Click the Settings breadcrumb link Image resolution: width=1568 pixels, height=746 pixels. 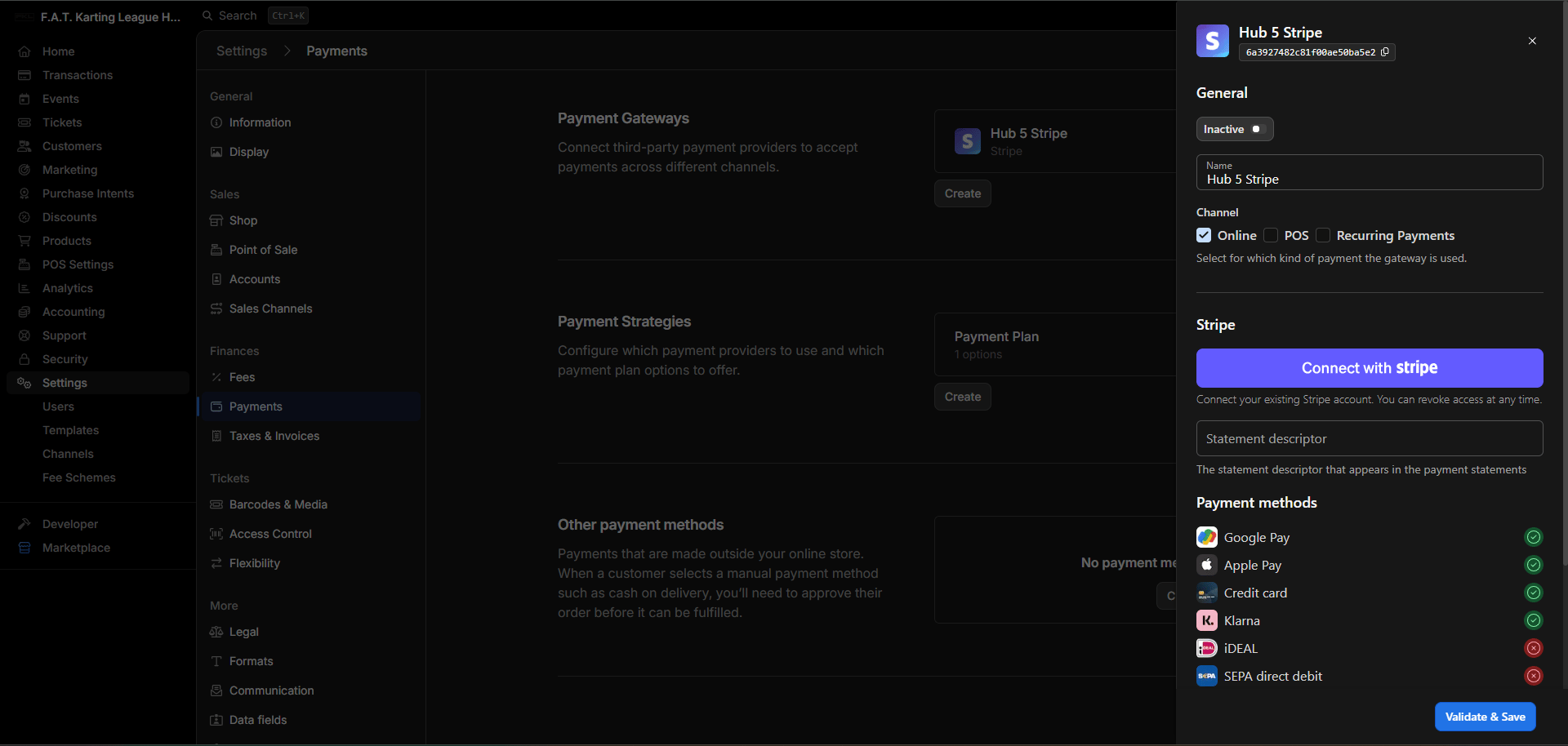pos(242,51)
